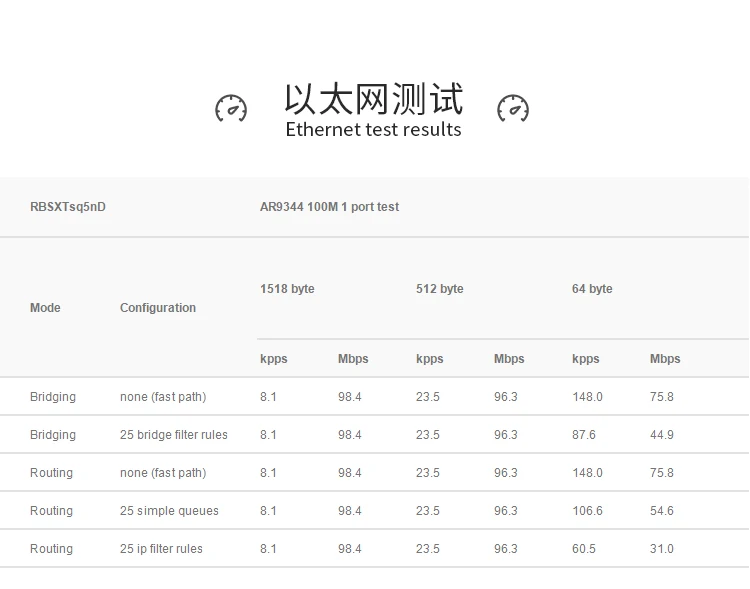Click '25 ip filter rules' configuration cell
Screen dimensions: 750x589
(x=161, y=549)
